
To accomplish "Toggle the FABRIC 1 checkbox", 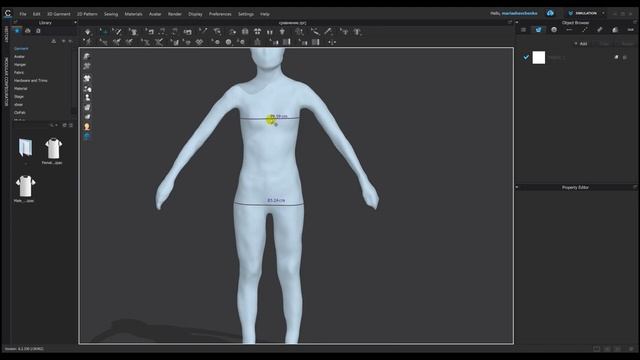I will 526,58.
